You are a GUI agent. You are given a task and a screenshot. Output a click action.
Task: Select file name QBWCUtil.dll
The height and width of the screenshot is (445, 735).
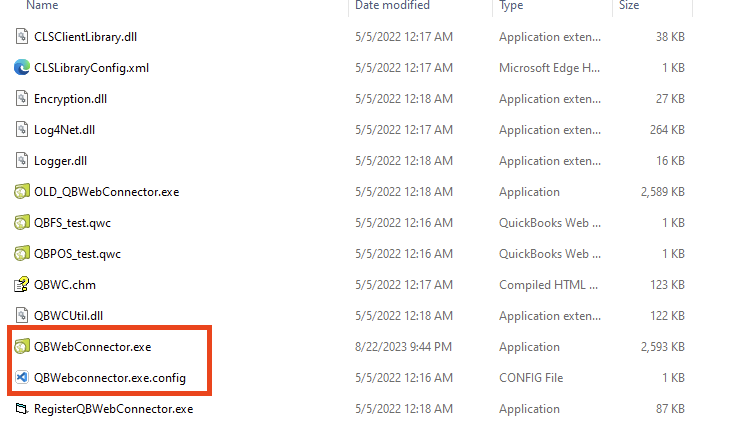coord(68,316)
